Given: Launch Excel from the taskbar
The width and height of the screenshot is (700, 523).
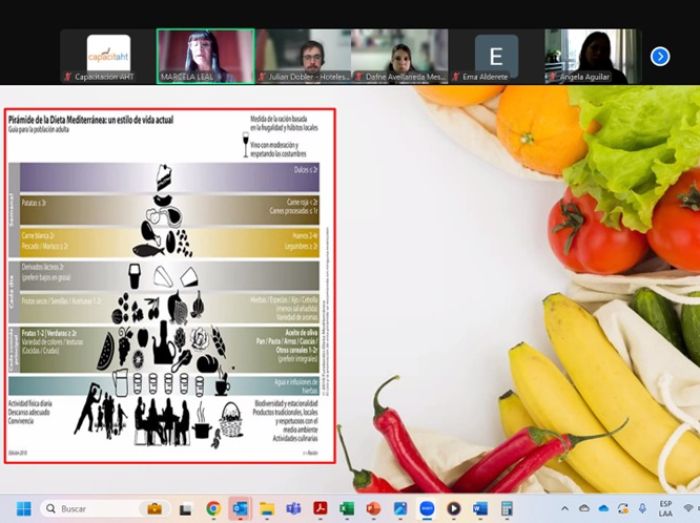Looking at the screenshot, I should (x=347, y=509).
